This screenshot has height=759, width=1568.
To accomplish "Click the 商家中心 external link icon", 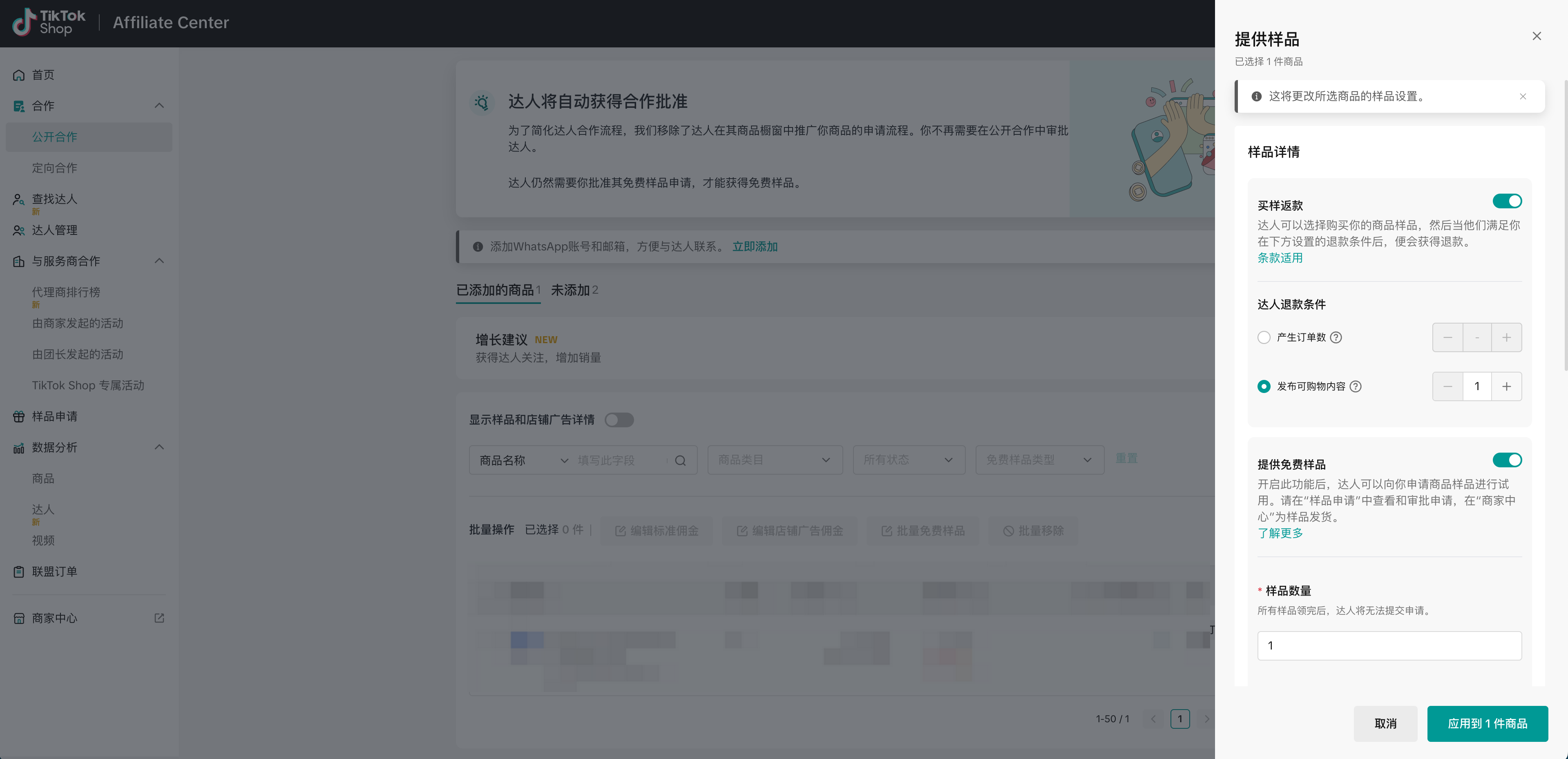I will coord(159,618).
